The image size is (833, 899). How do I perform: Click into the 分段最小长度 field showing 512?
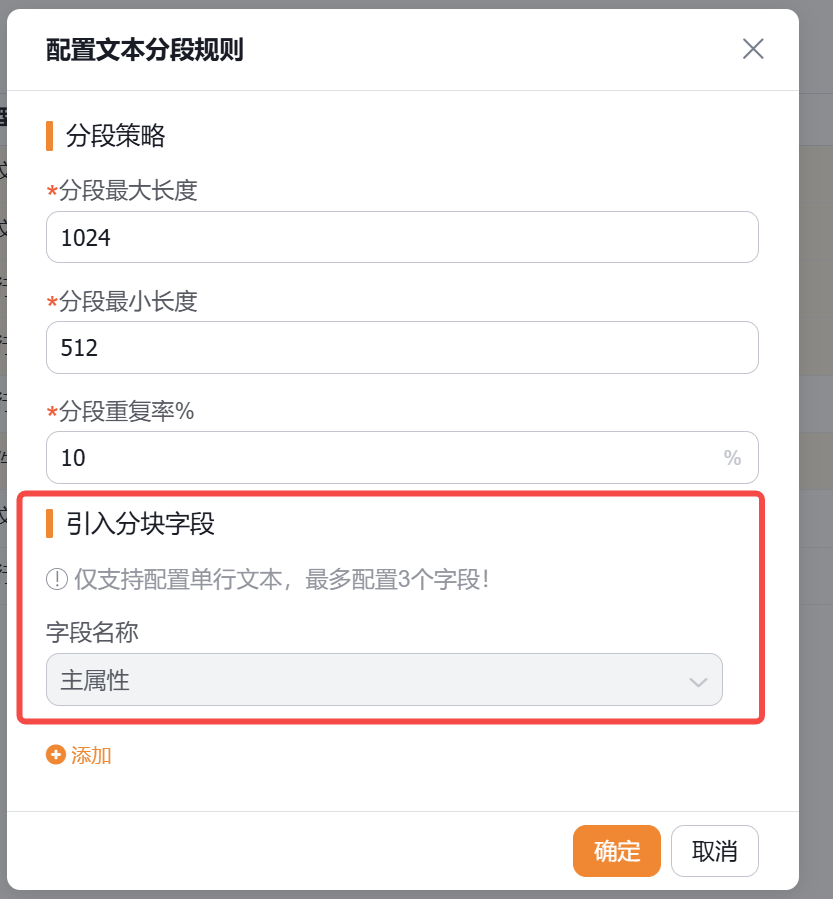click(402, 347)
